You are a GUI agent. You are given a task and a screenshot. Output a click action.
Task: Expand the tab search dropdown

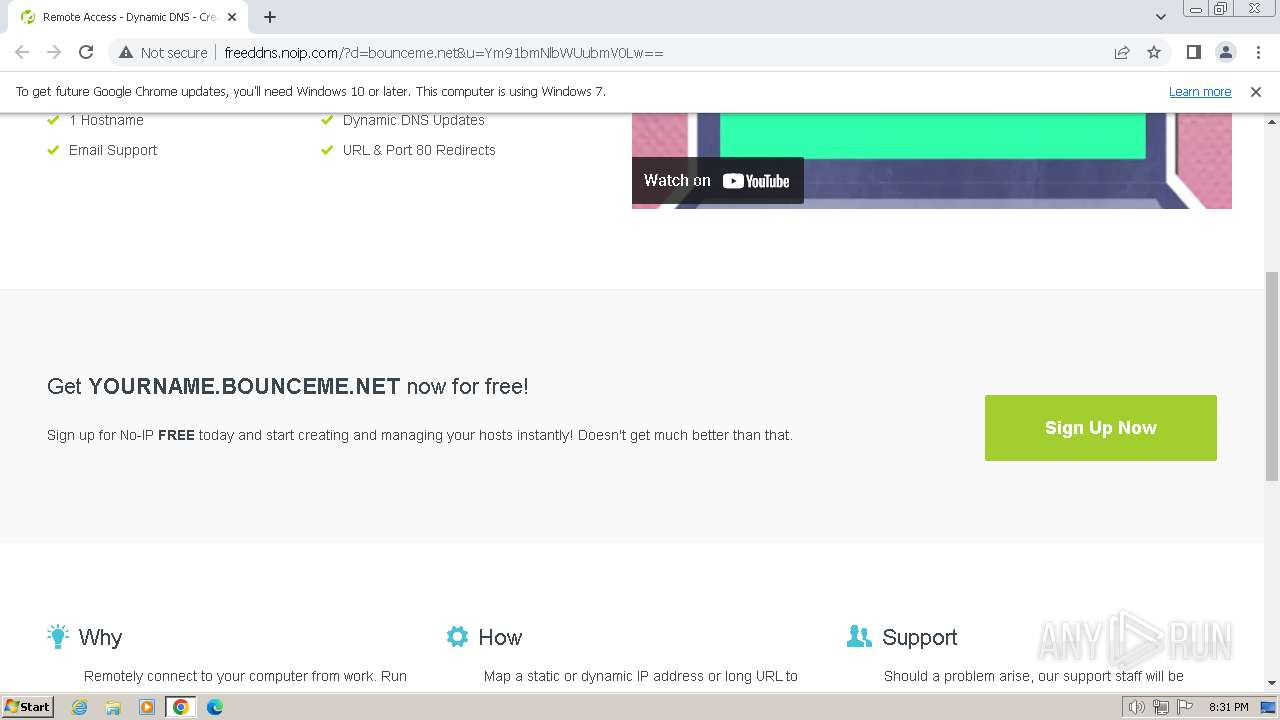point(1161,17)
